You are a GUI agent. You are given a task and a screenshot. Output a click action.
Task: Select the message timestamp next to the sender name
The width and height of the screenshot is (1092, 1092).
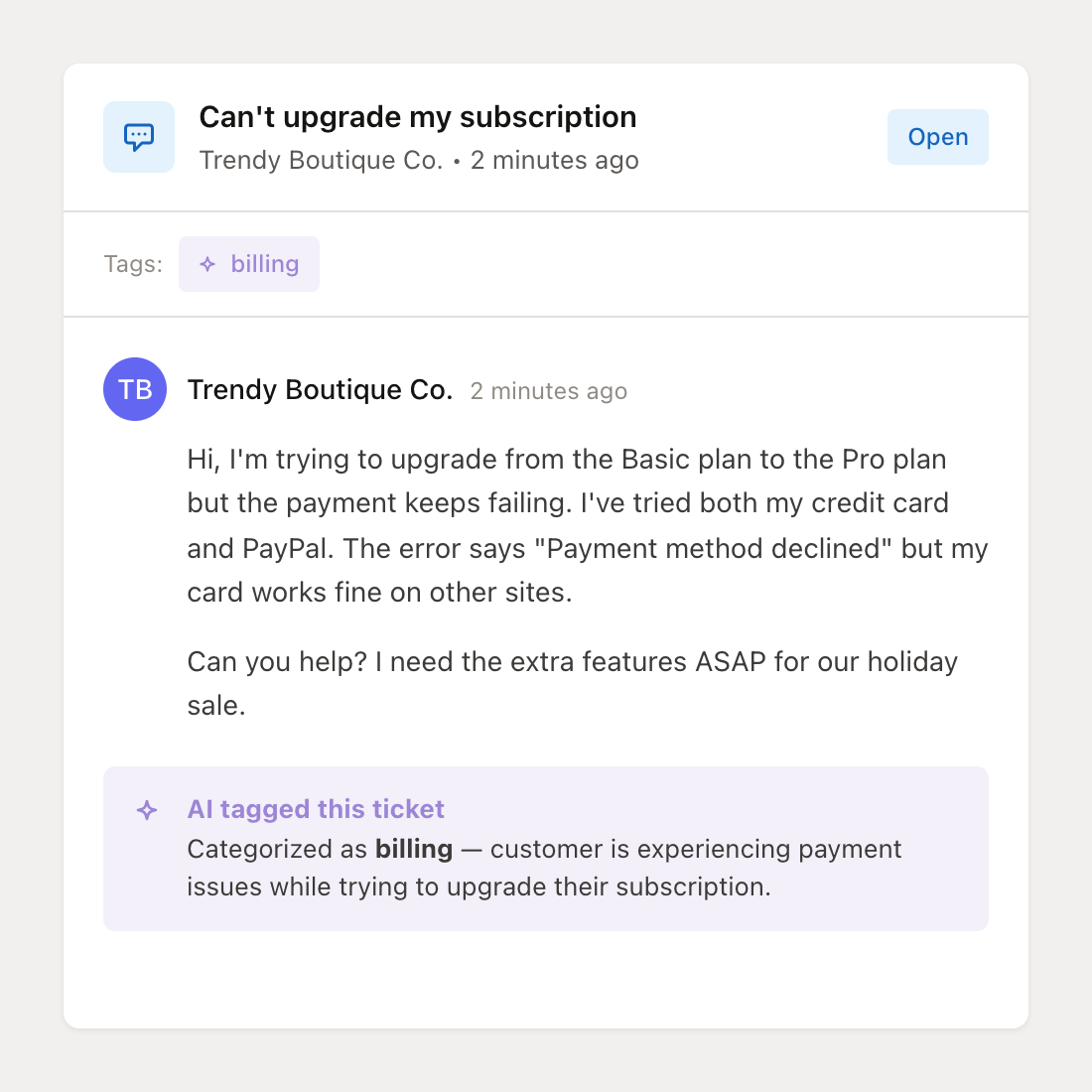(548, 391)
